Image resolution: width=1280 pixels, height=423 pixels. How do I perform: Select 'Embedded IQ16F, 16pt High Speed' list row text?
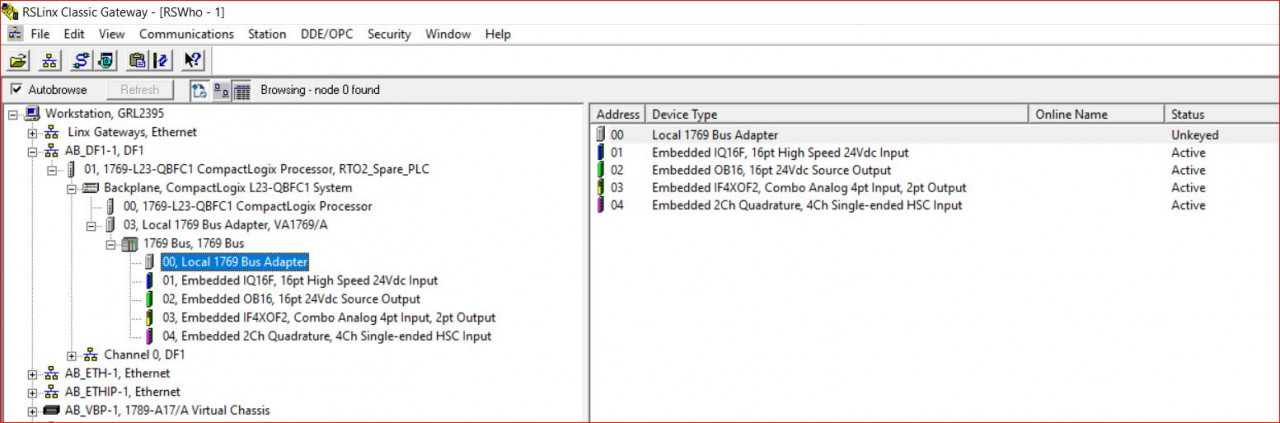pyautogui.click(x=780, y=152)
